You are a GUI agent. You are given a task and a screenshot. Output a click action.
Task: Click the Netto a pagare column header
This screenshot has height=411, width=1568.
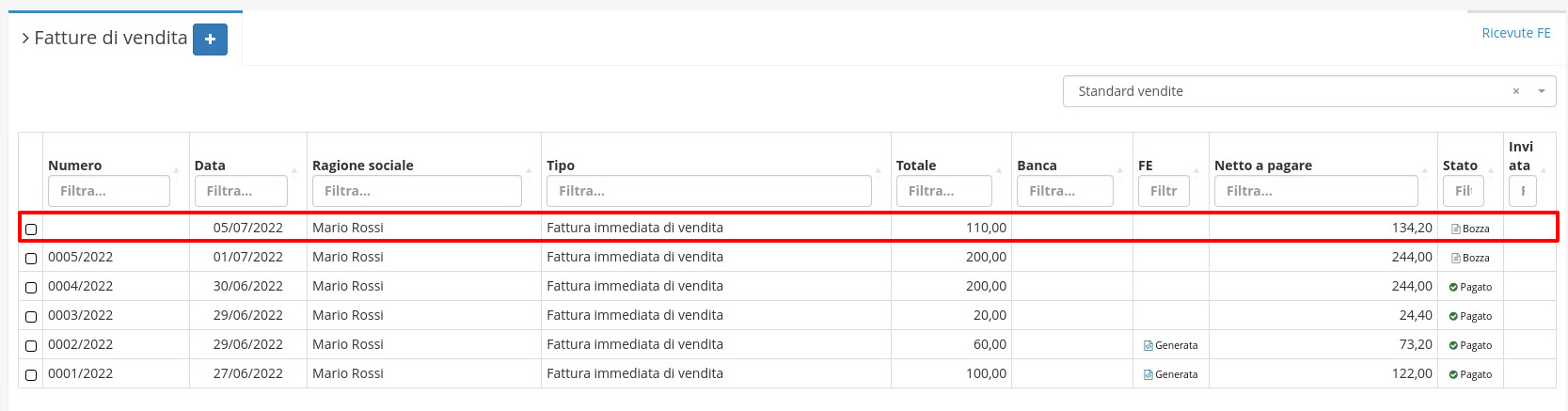(x=1262, y=166)
